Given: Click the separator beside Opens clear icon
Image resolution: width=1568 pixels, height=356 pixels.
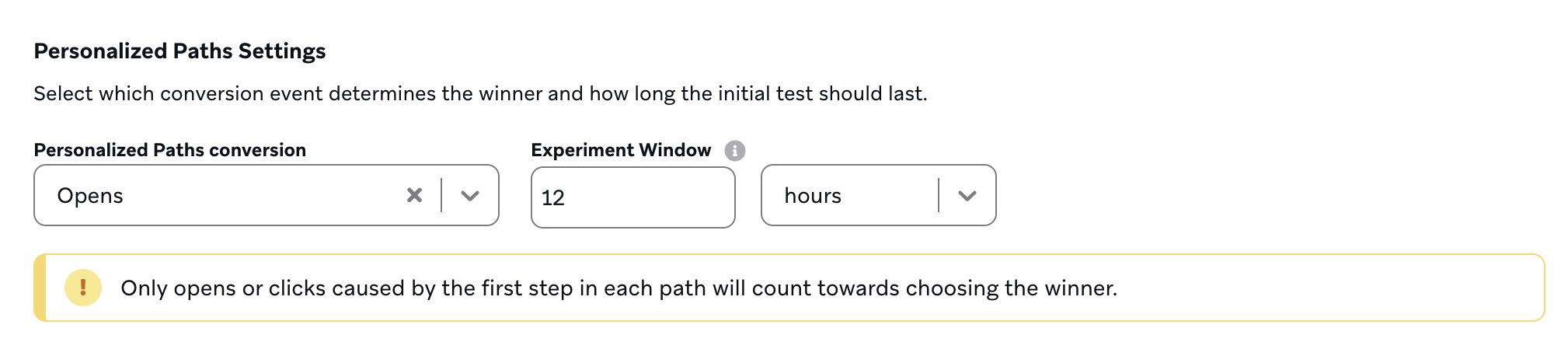Looking at the screenshot, I should pos(441,195).
